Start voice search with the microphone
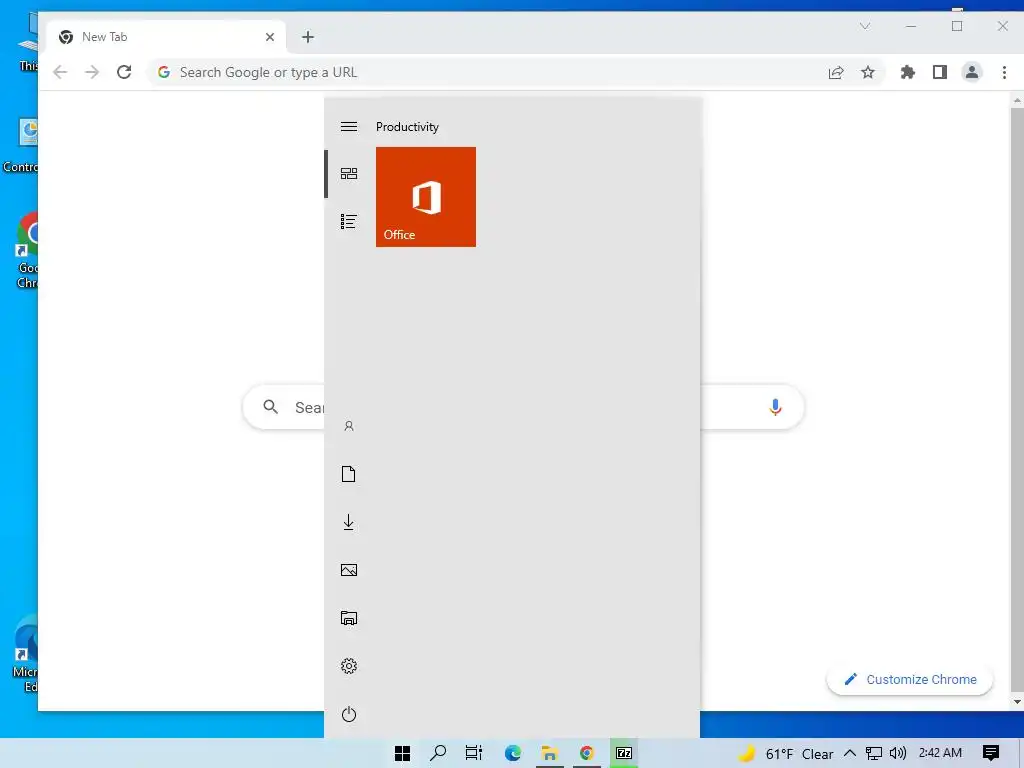This screenshot has height=768, width=1024. [775, 407]
